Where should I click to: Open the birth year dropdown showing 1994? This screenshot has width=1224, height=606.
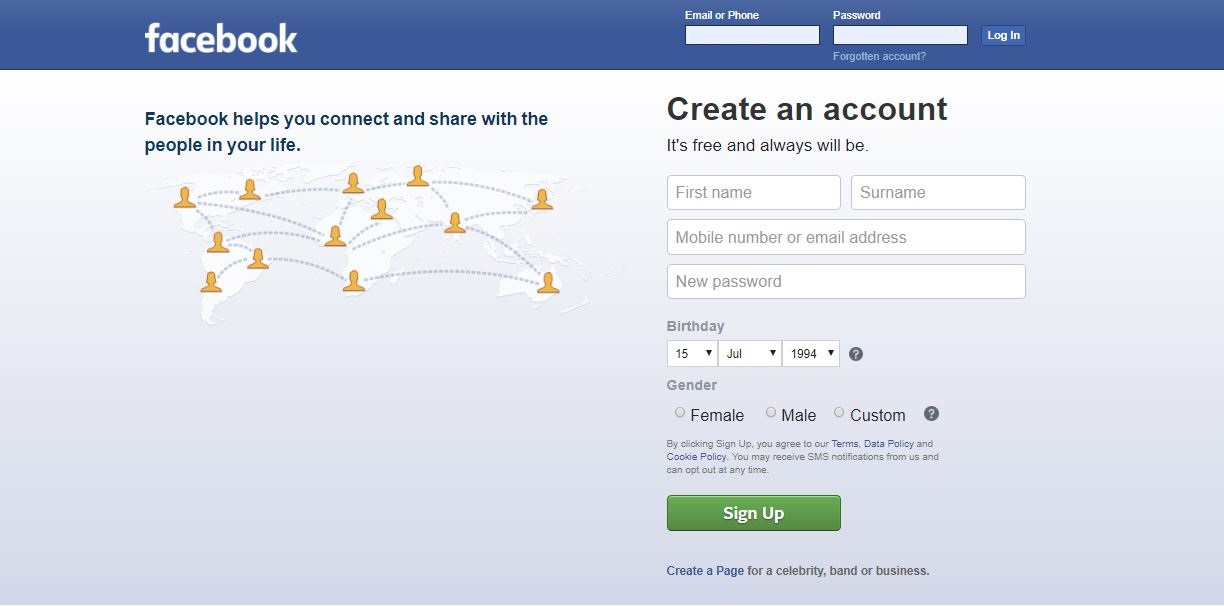810,353
